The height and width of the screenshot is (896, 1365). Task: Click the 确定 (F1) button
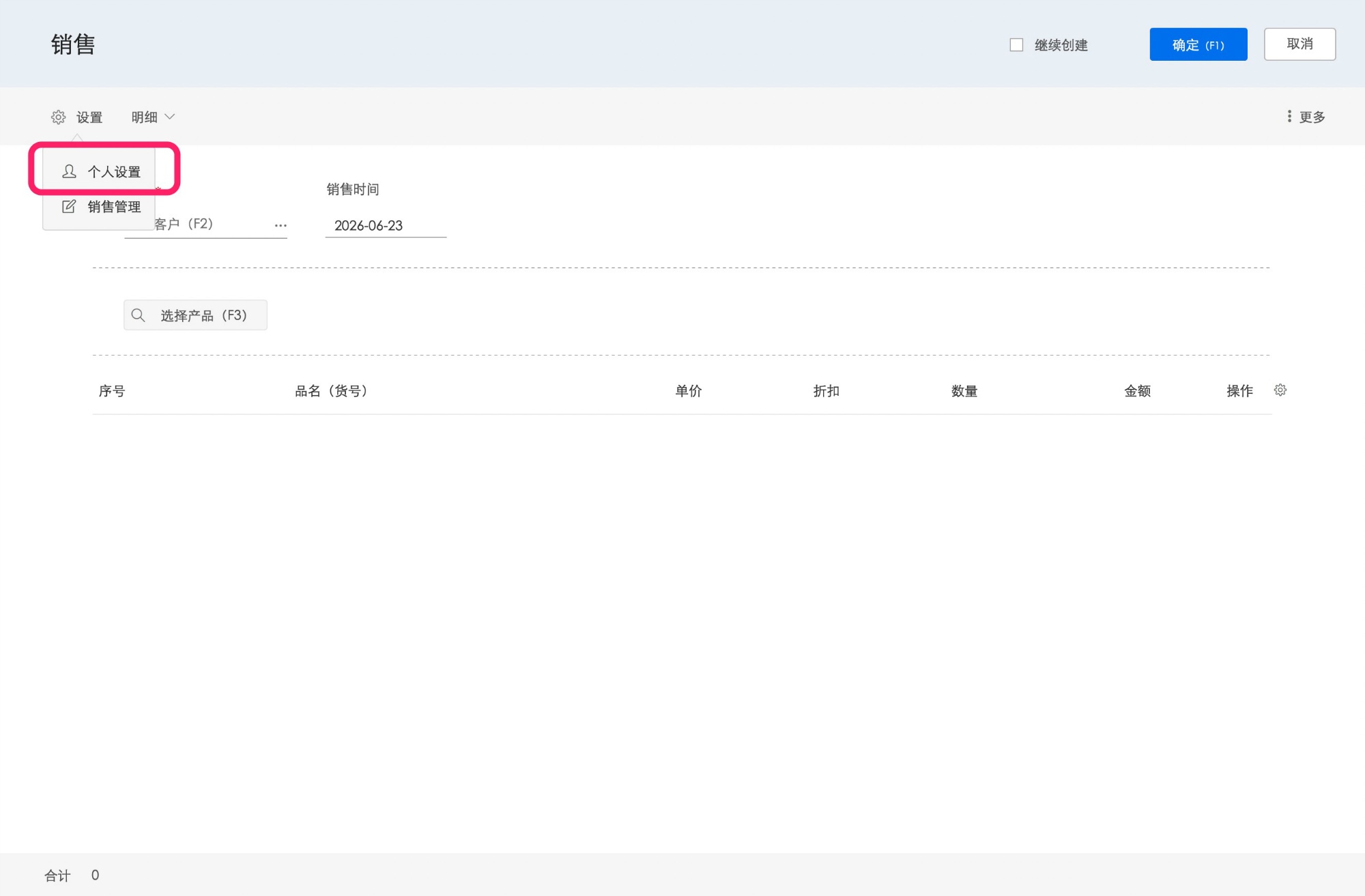[1198, 44]
